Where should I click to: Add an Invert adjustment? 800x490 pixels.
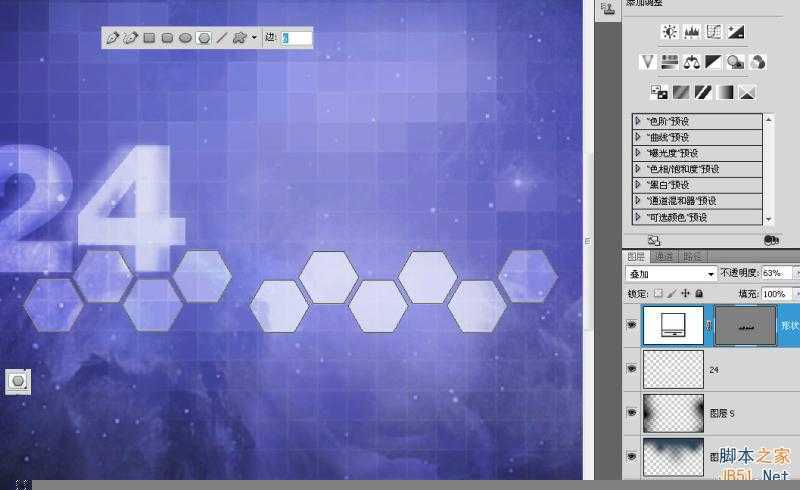(659, 92)
